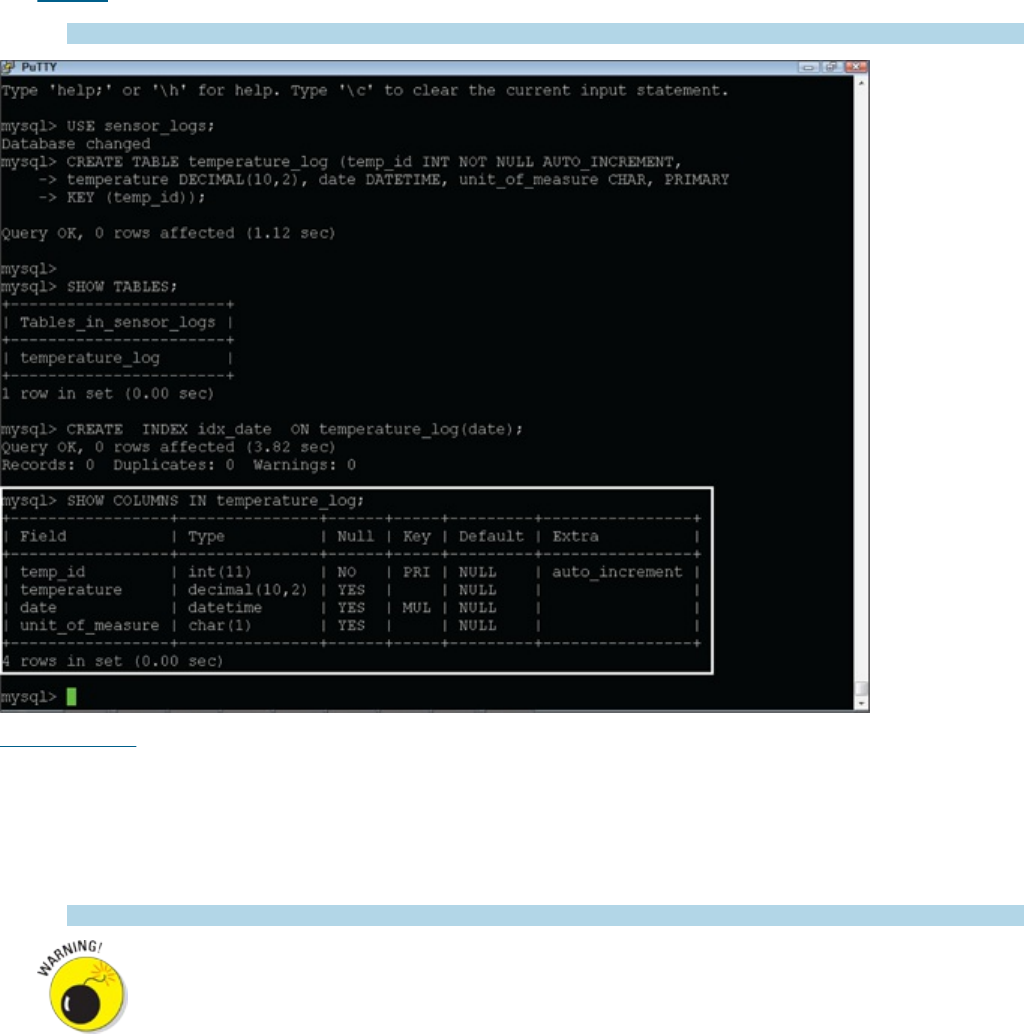Click the 'KEY (temp_id));' continuation line
This screenshot has width=1024, height=1034.
coord(136,197)
